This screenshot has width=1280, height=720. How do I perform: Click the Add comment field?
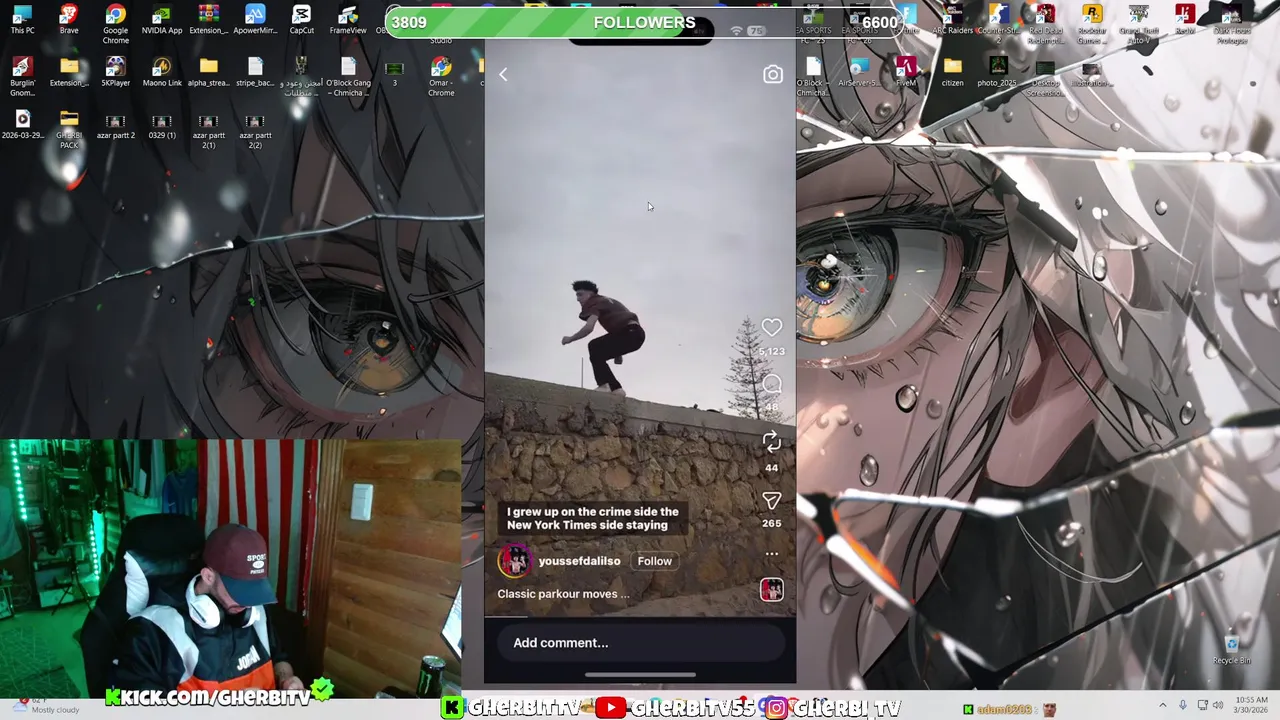(x=640, y=643)
